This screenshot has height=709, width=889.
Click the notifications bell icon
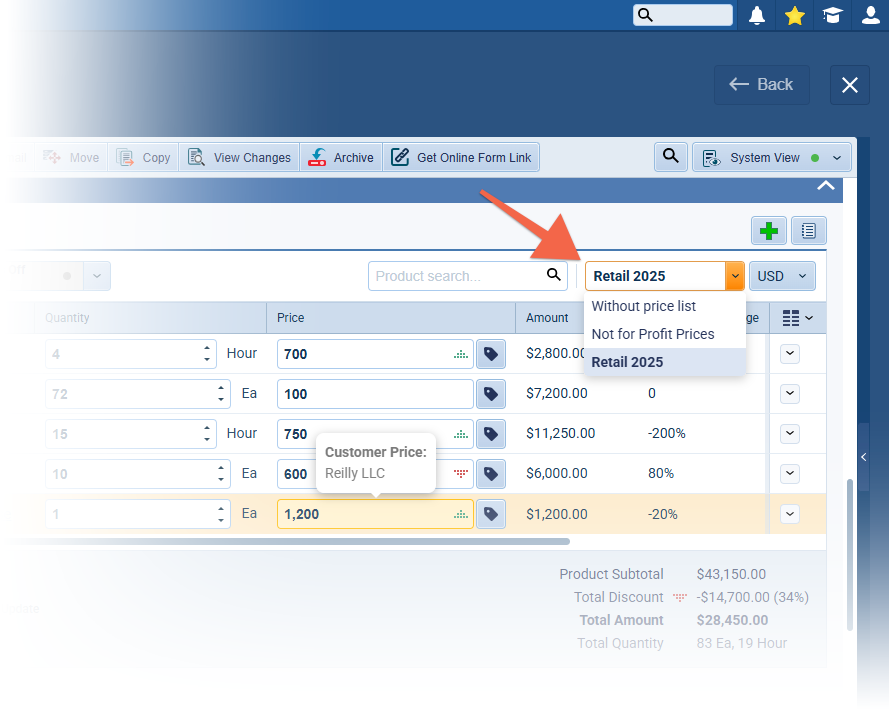[x=757, y=15]
